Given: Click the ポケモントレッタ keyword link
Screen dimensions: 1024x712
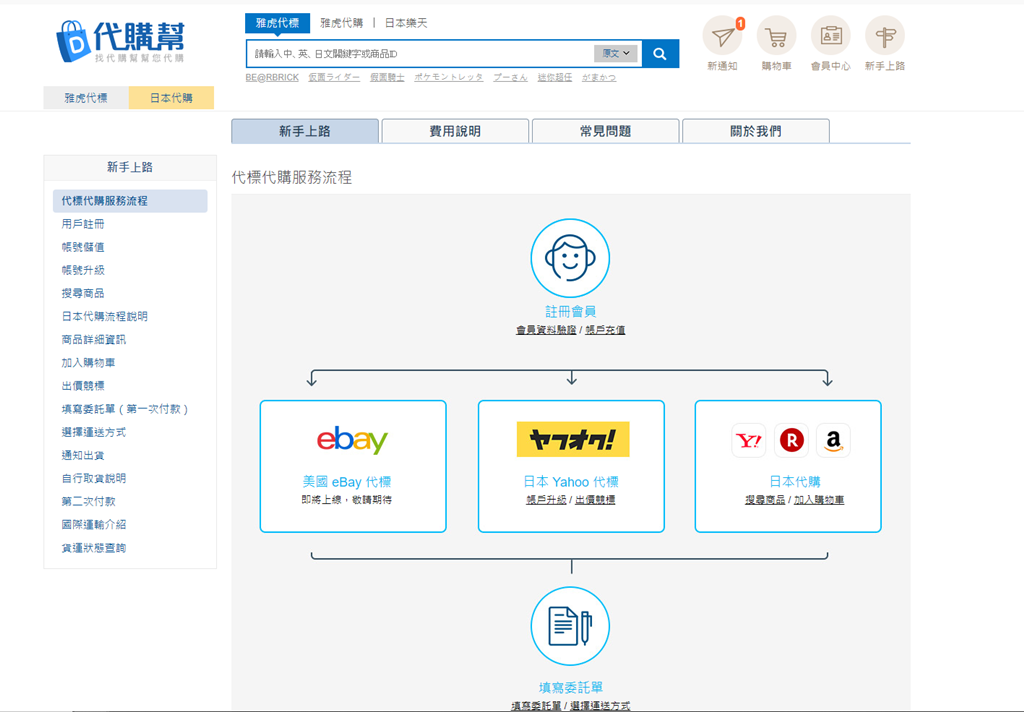Looking at the screenshot, I should click(x=449, y=77).
